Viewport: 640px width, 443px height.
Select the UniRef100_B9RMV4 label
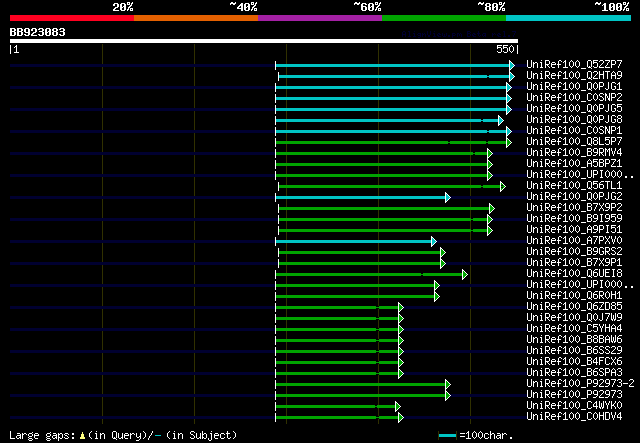574,153
